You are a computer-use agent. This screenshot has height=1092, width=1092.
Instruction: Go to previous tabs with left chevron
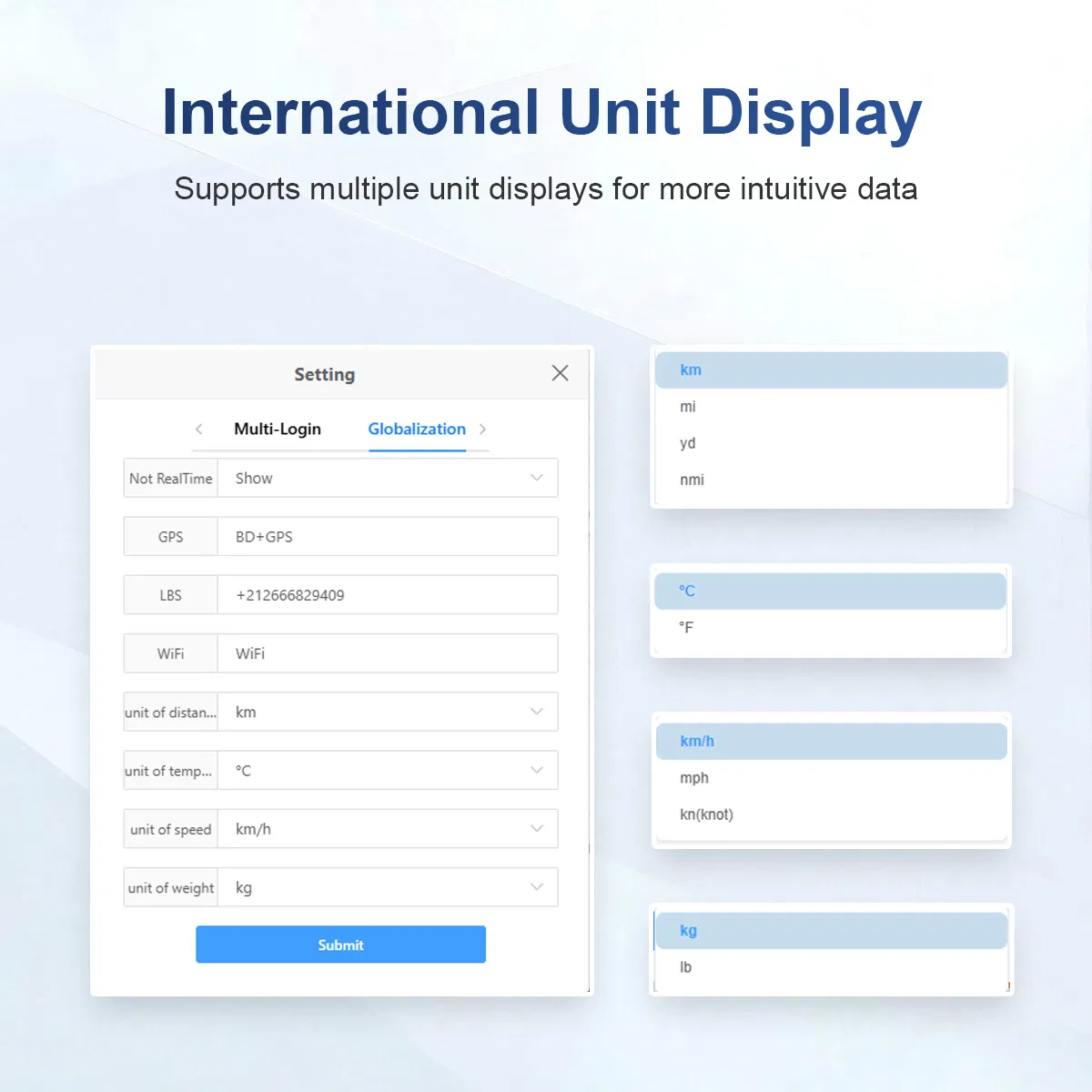pyautogui.click(x=198, y=429)
